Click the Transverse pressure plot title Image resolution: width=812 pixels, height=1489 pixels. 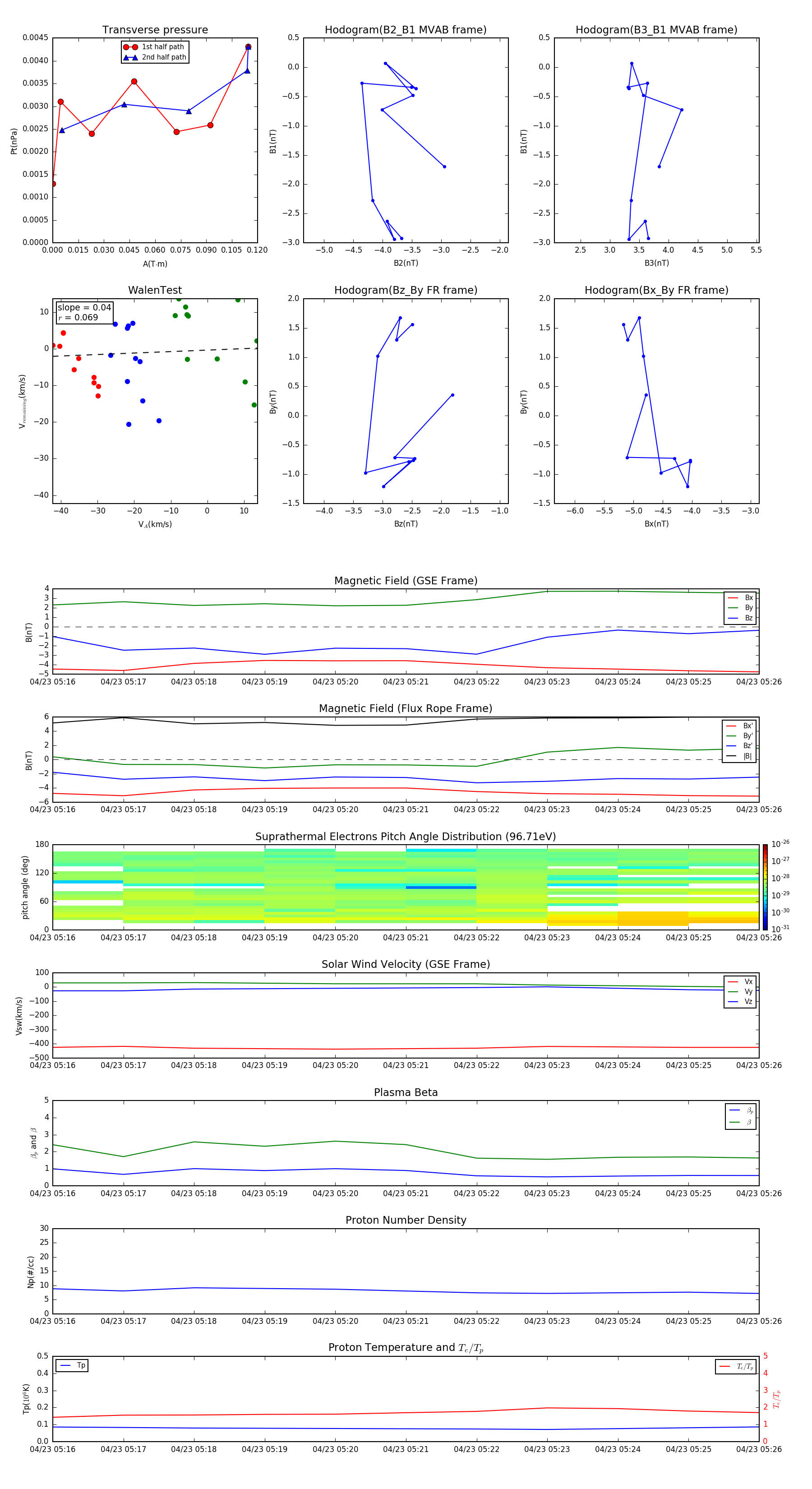click(155, 29)
